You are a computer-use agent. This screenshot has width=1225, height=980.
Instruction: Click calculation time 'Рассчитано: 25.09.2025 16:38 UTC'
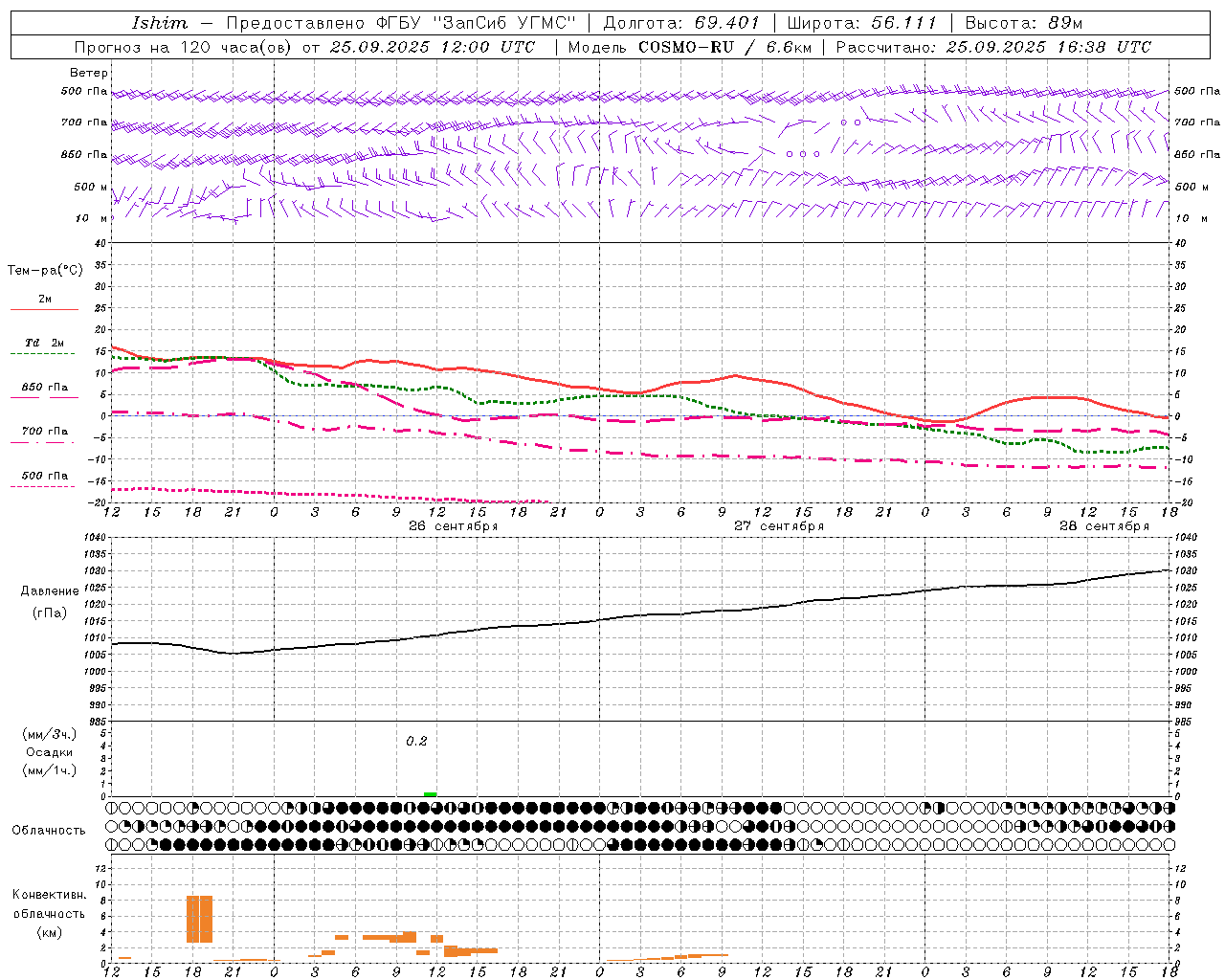click(x=993, y=47)
